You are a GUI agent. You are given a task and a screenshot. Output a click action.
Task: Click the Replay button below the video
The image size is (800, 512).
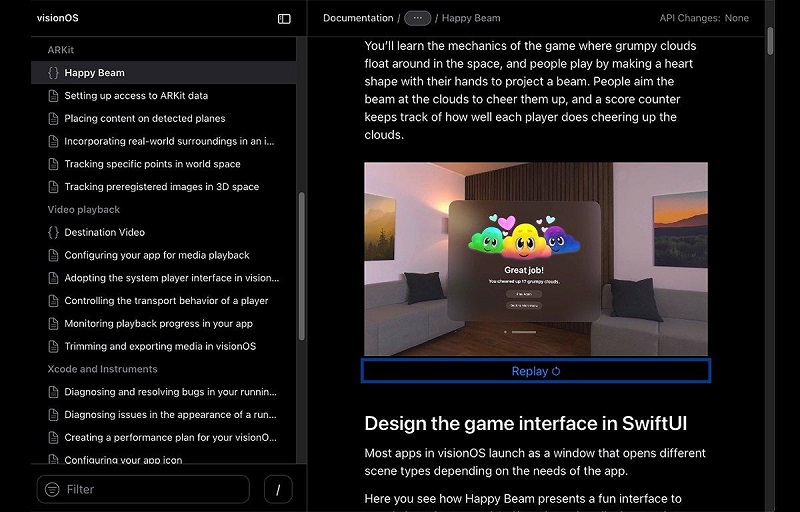tap(535, 371)
